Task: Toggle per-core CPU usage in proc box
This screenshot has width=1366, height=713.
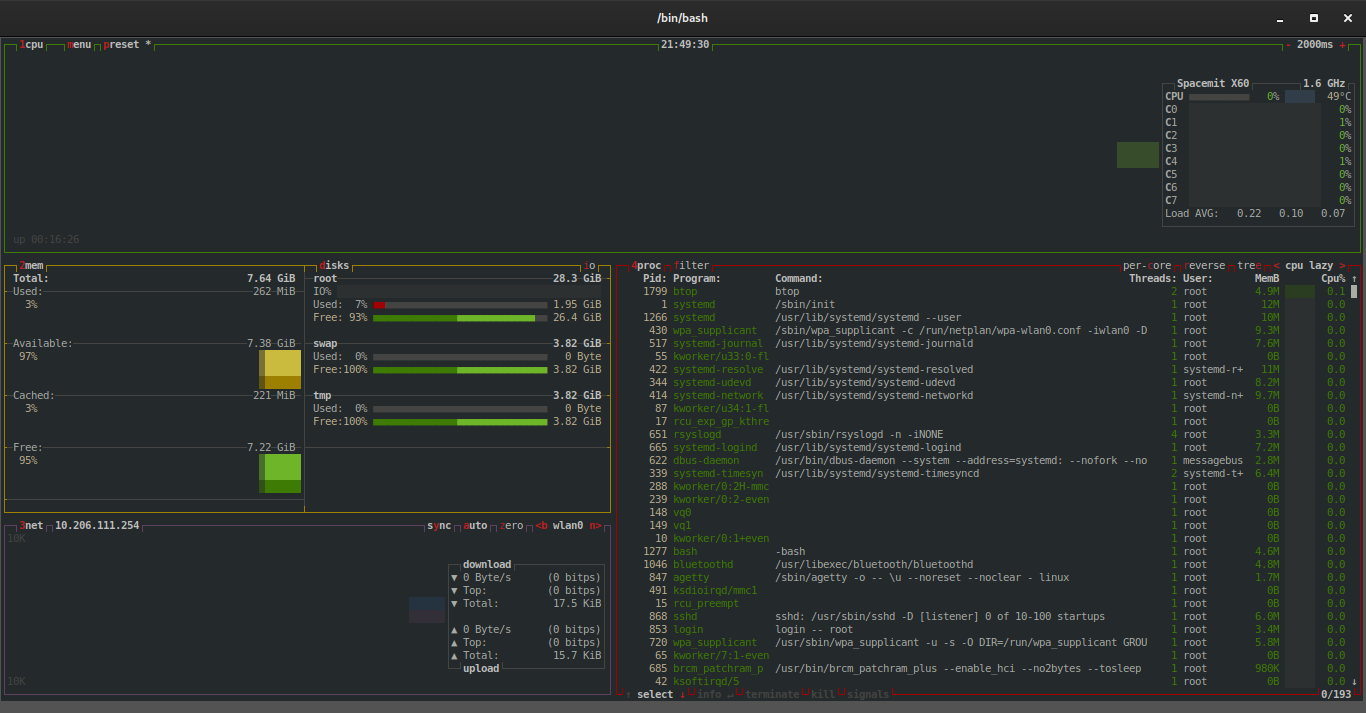Action: (x=1147, y=266)
